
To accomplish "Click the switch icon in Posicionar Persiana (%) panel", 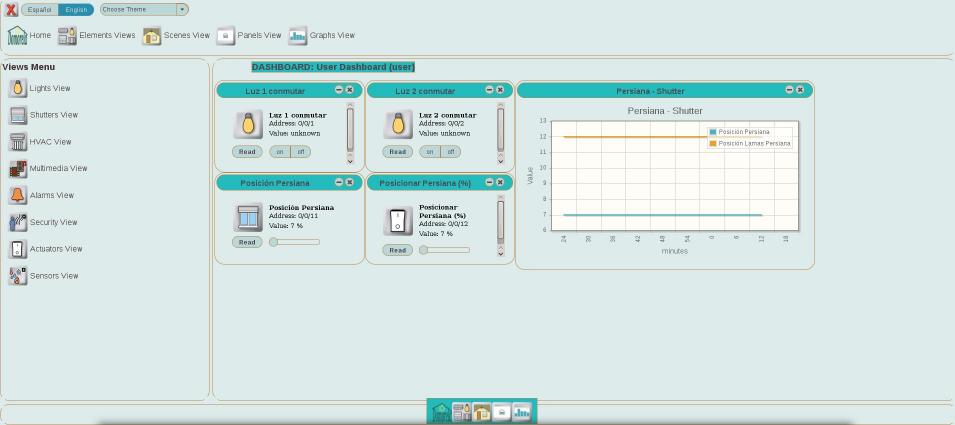I will coord(398,221).
